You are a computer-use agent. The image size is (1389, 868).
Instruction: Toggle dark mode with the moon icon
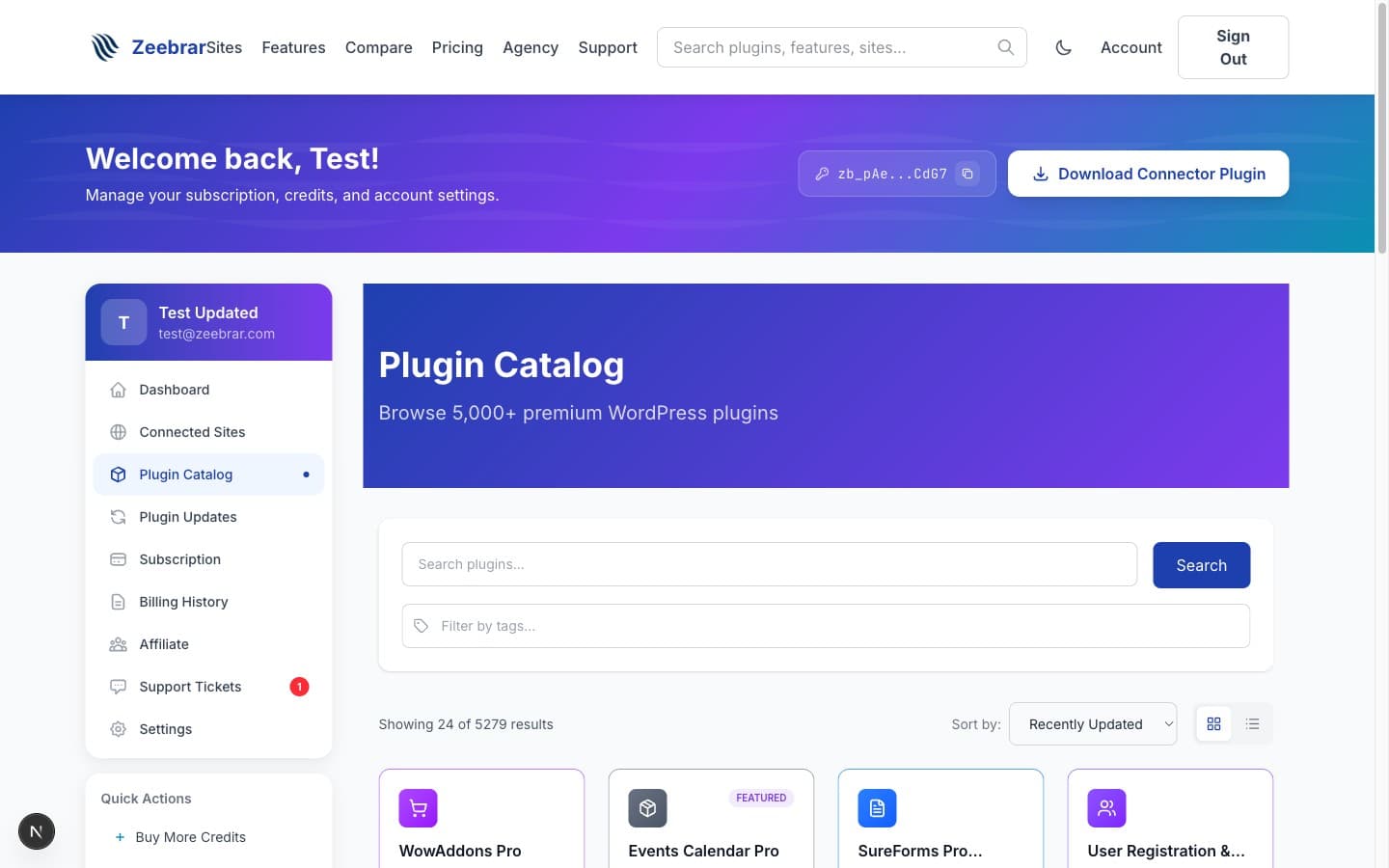click(1063, 47)
